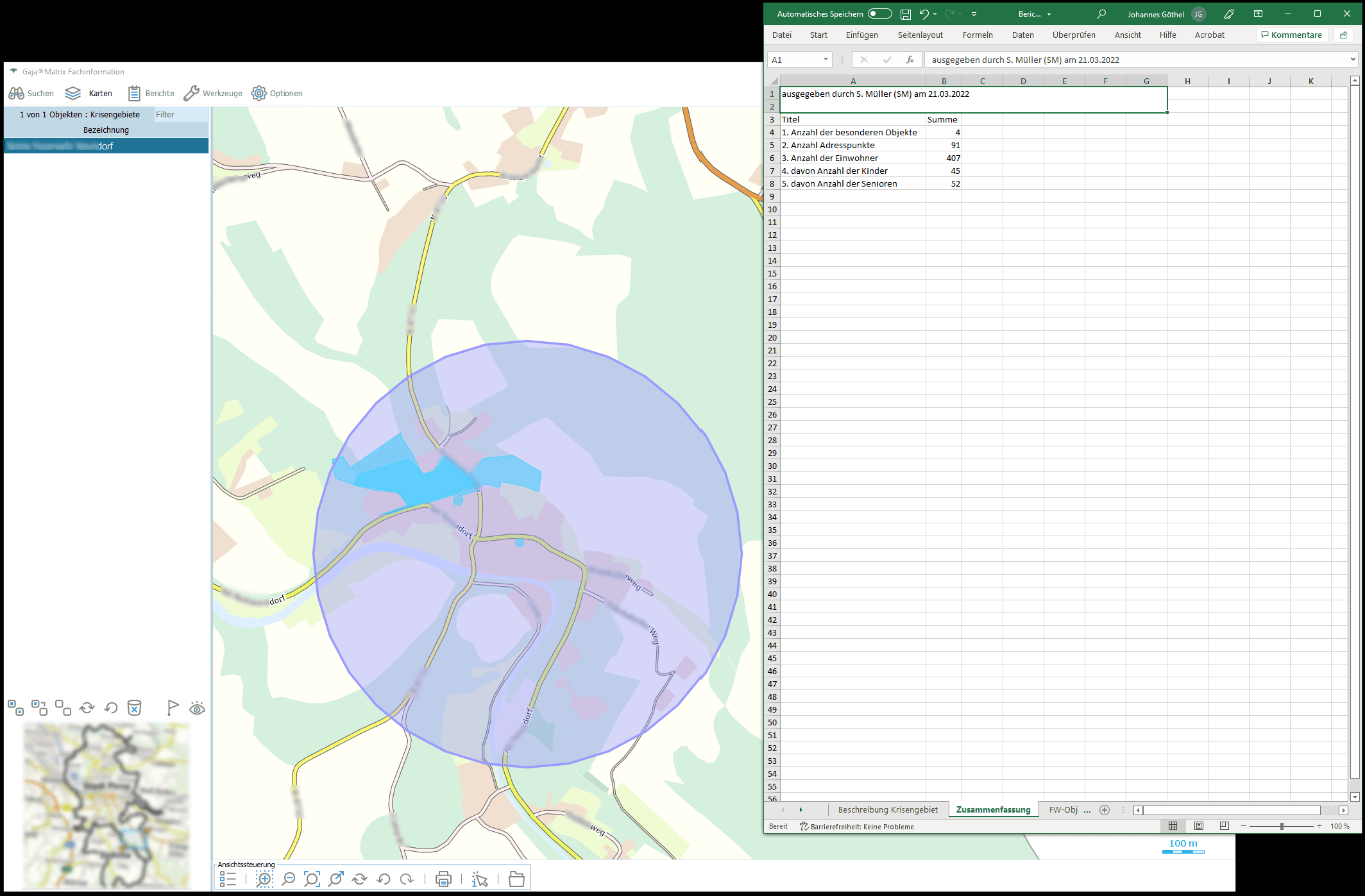Select the zoom-in magnifier tool
The height and width of the screenshot is (896, 1365).
pyautogui.click(x=264, y=879)
